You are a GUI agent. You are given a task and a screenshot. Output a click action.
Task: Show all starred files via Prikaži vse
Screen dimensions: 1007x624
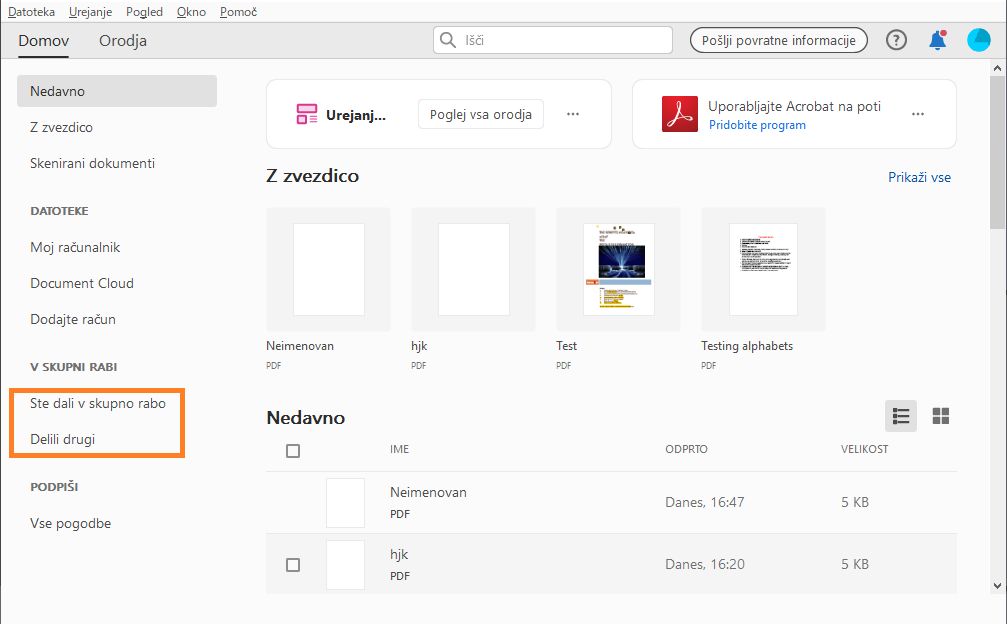919,177
